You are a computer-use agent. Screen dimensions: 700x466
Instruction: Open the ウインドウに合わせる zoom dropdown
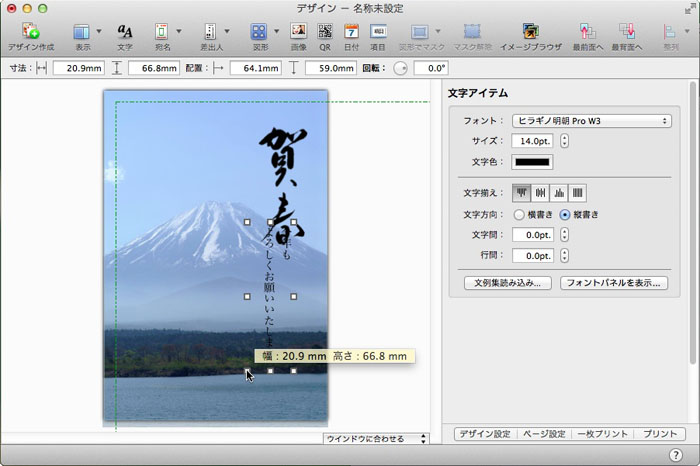tap(376, 439)
